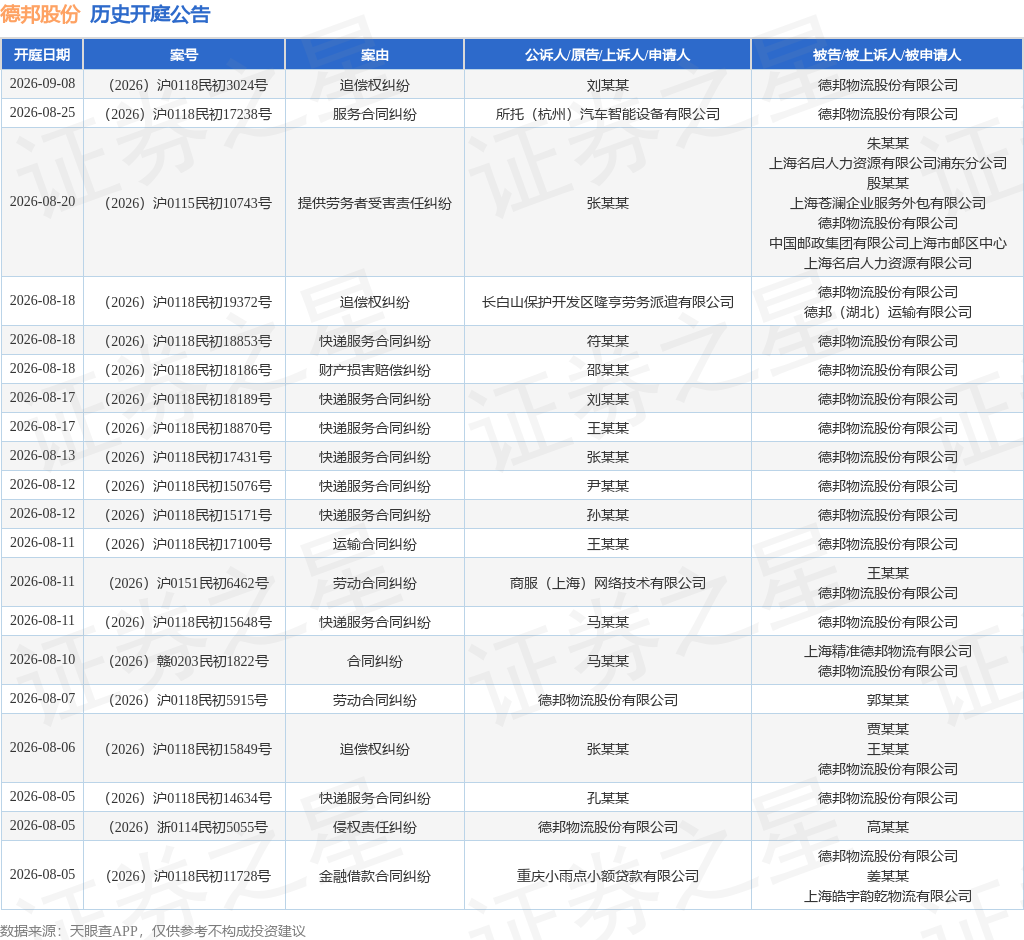This screenshot has height=940, width=1024.
Task: Click plaintiff 商服（上海）网络技术有限公司
Action: 607,583
